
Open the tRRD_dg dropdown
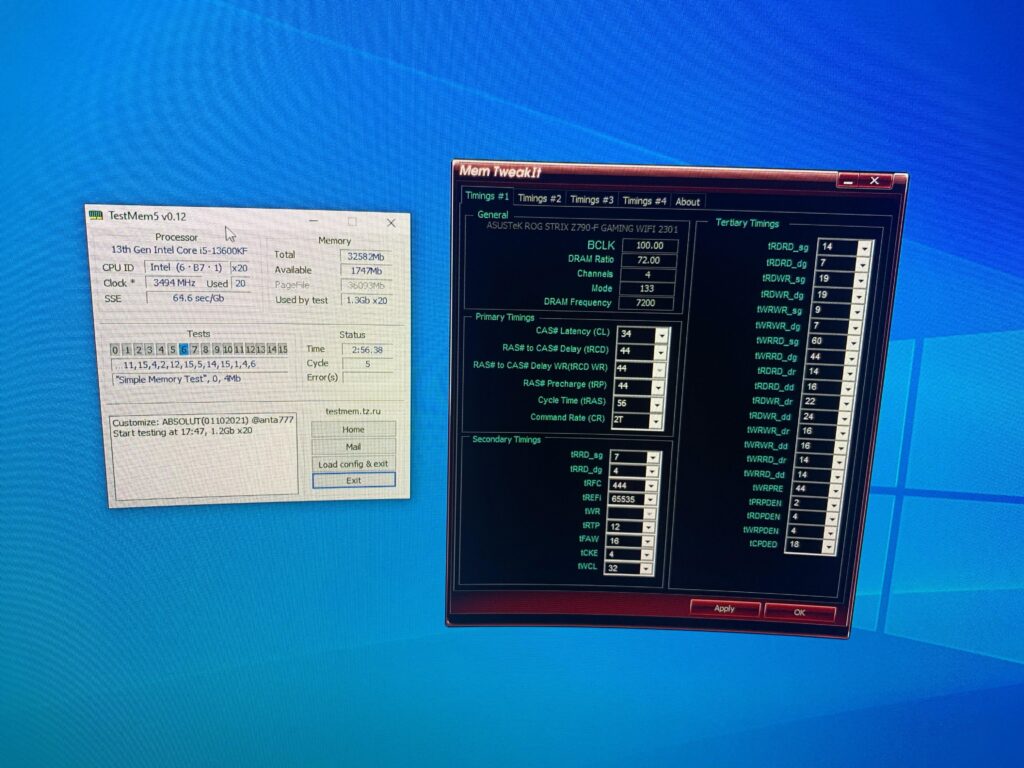point(652,471)
